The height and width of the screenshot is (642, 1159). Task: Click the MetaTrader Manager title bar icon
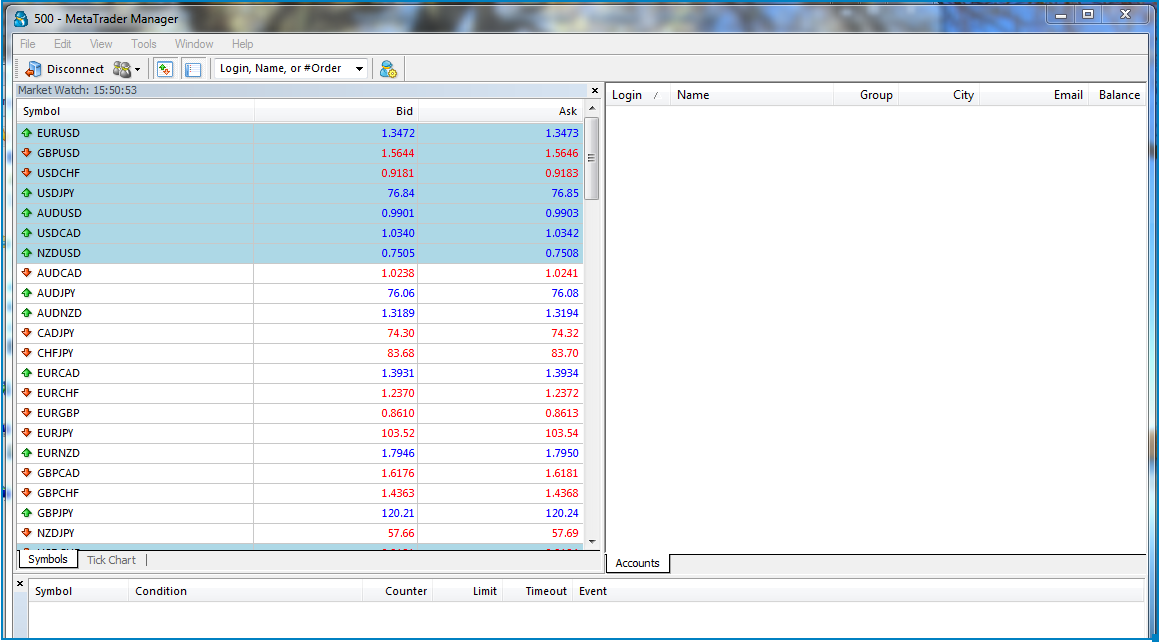click(x=21, y=18)
